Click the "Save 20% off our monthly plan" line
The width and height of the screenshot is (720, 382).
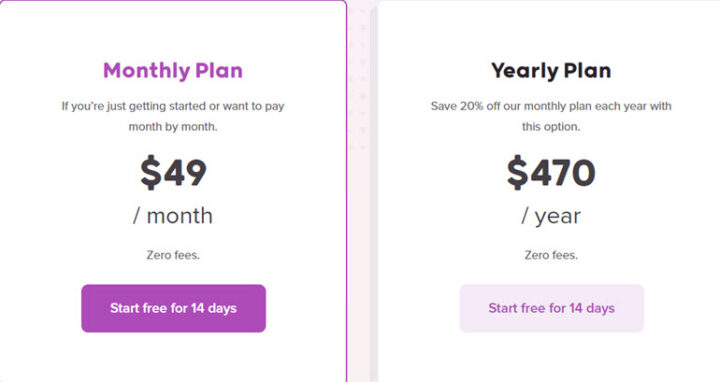pos(551,106)
